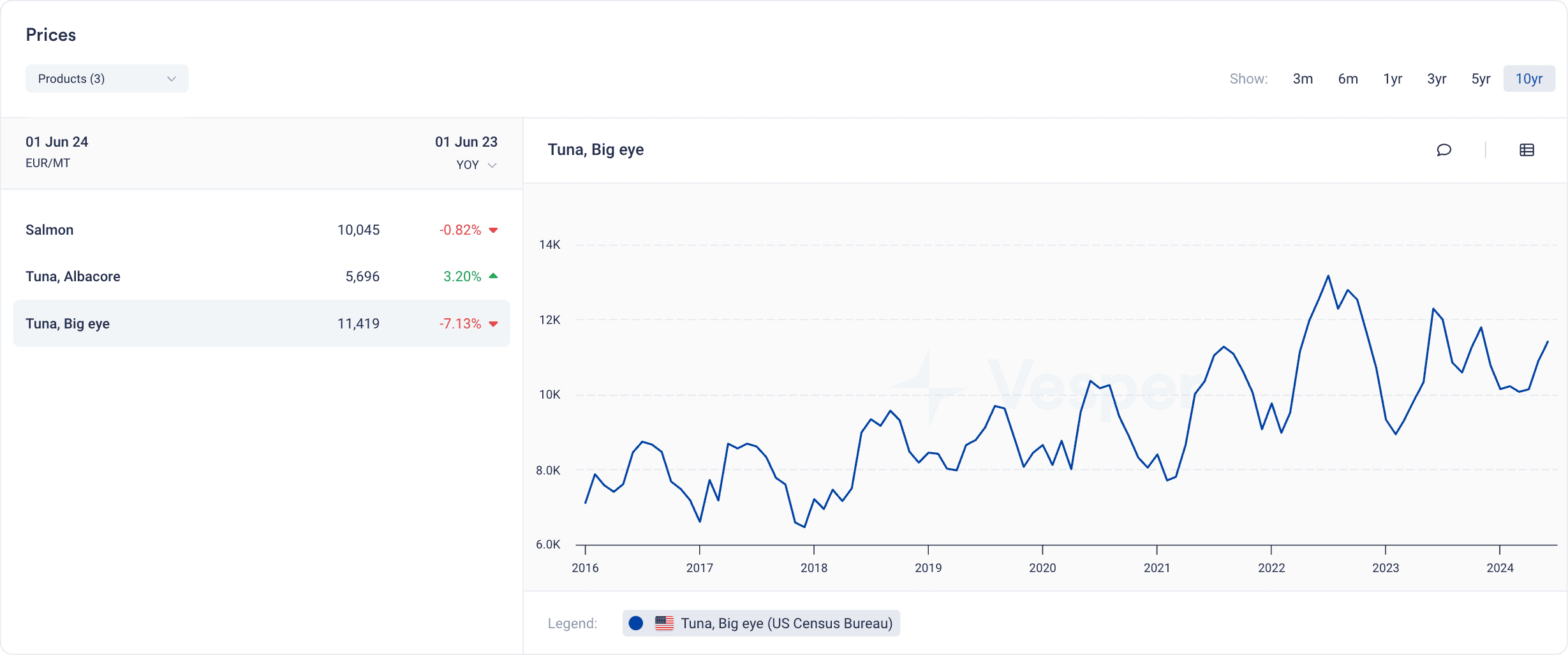Click the Products dropdown chevron arrow
Viewport: 1568px width, 655px height.
tap(172, 78)
